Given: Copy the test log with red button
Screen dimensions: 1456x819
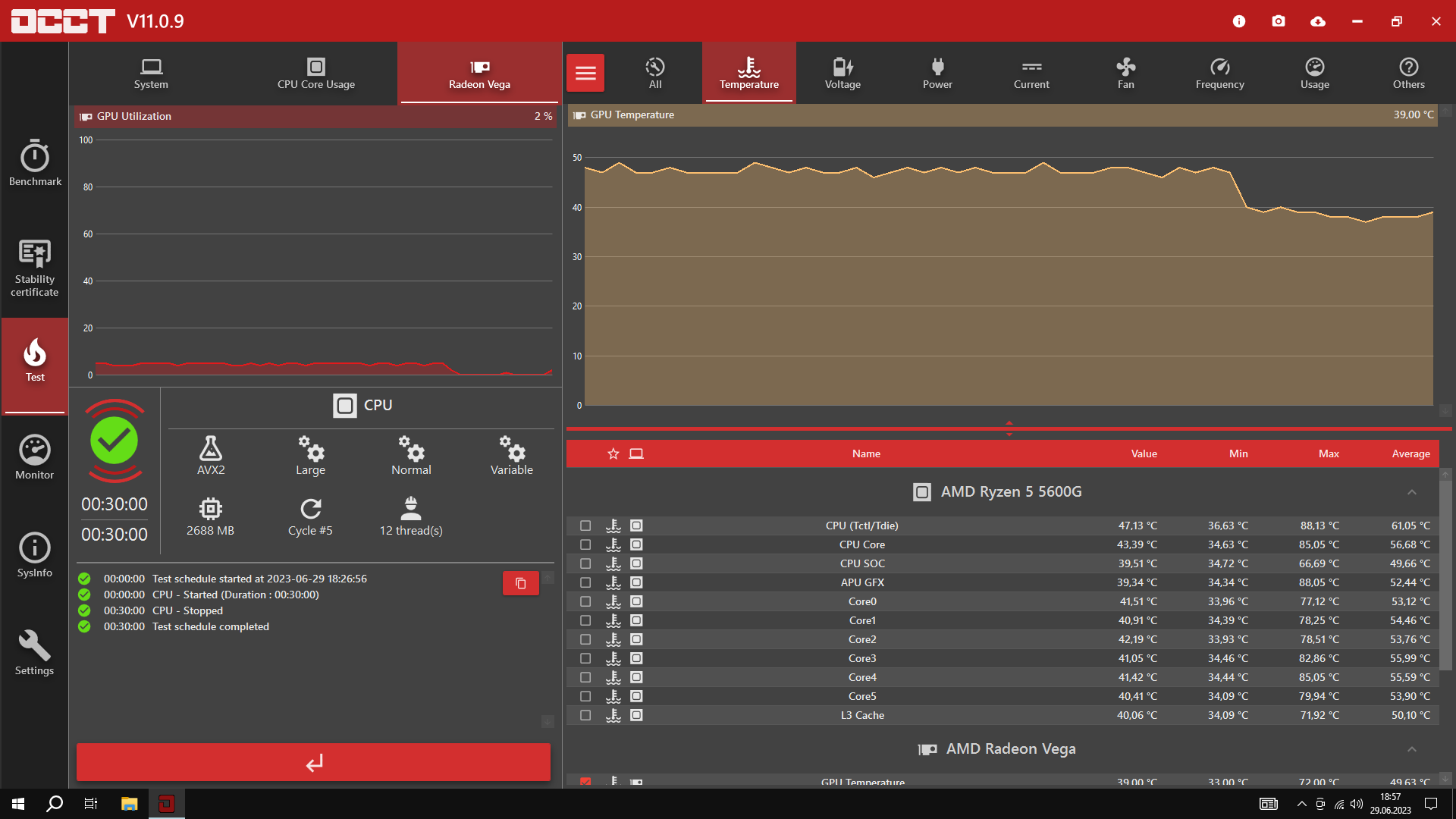Looking at the screenshot, I should (521, 583).
